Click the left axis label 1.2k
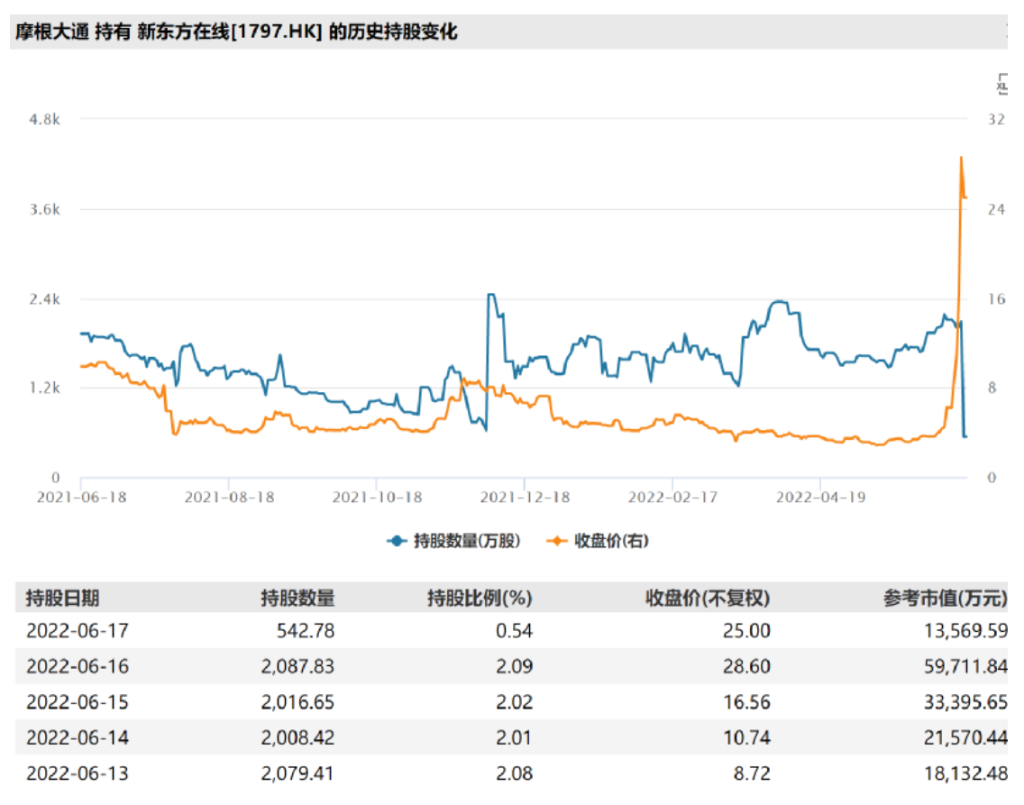The image size is (1024, 805). click(x=44, y=388)
